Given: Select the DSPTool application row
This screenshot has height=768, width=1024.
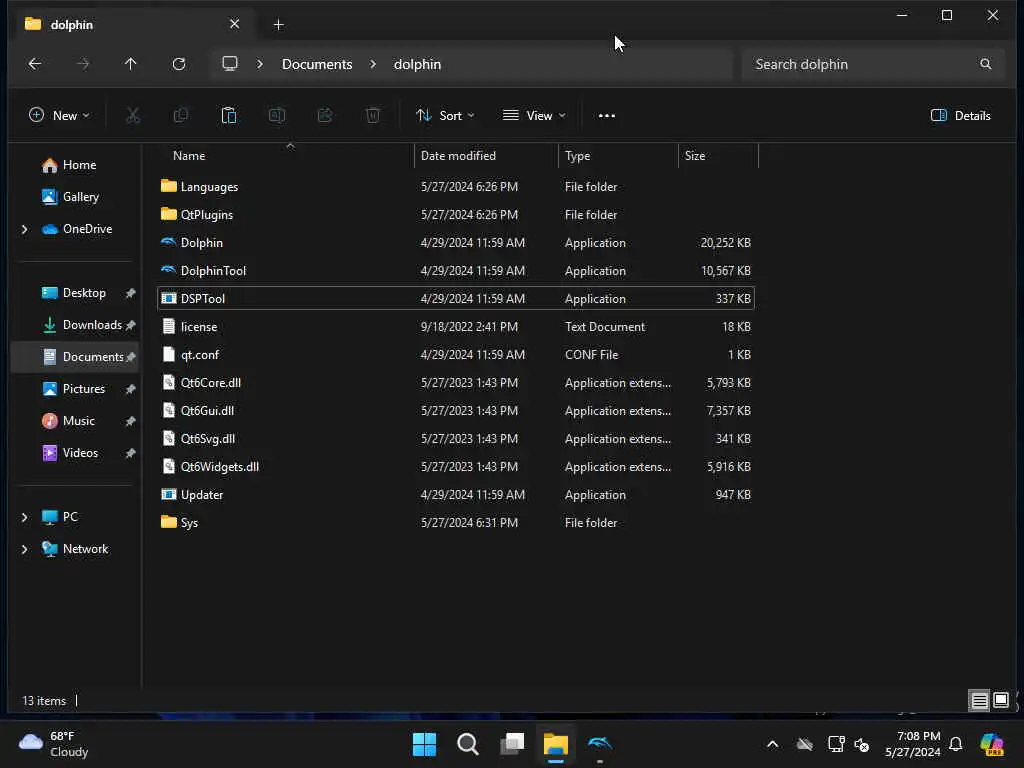Looking at the screenshot, I should tap(456, 298).
